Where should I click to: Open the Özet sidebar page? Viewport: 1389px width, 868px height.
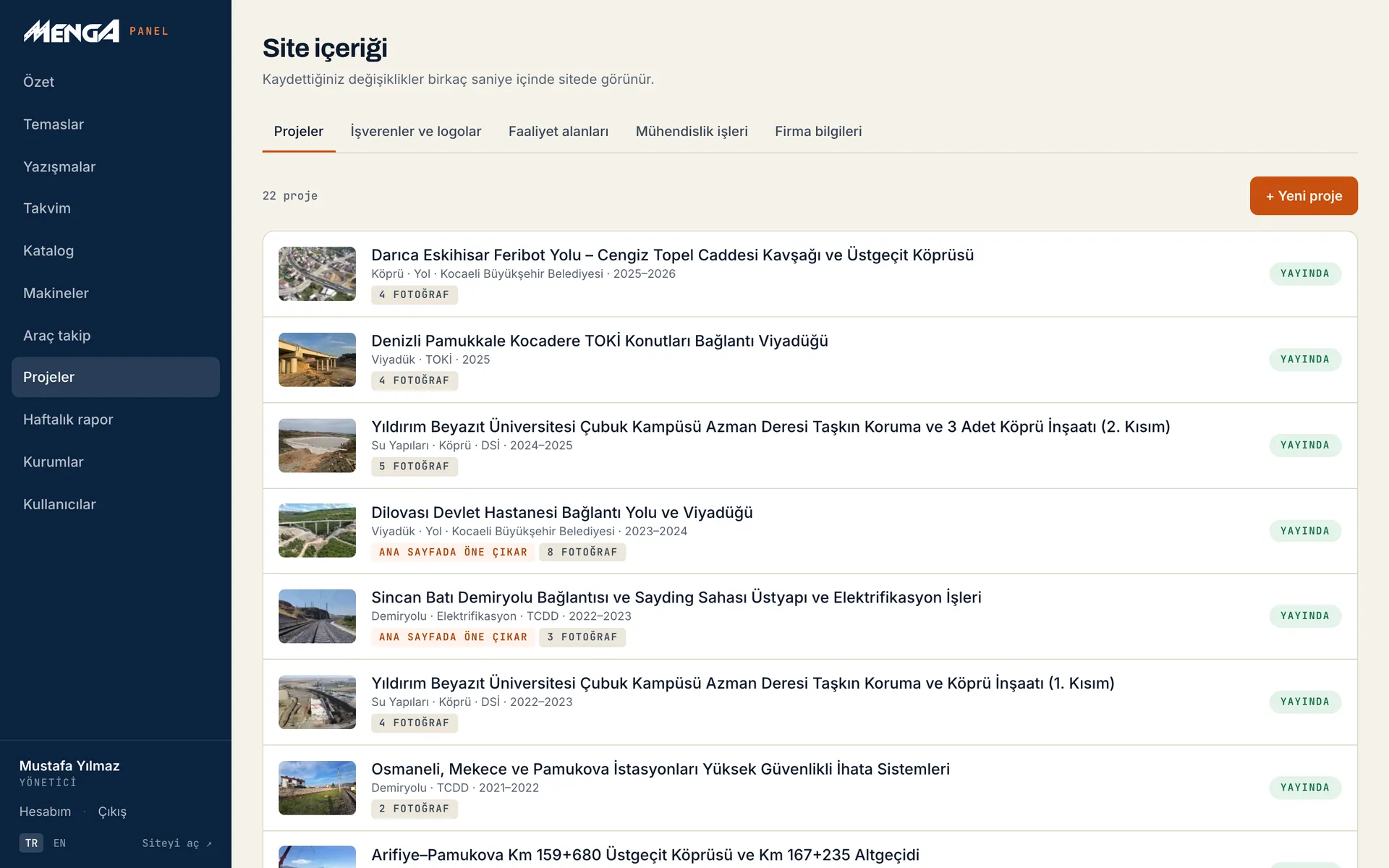[x=116, y=82]
